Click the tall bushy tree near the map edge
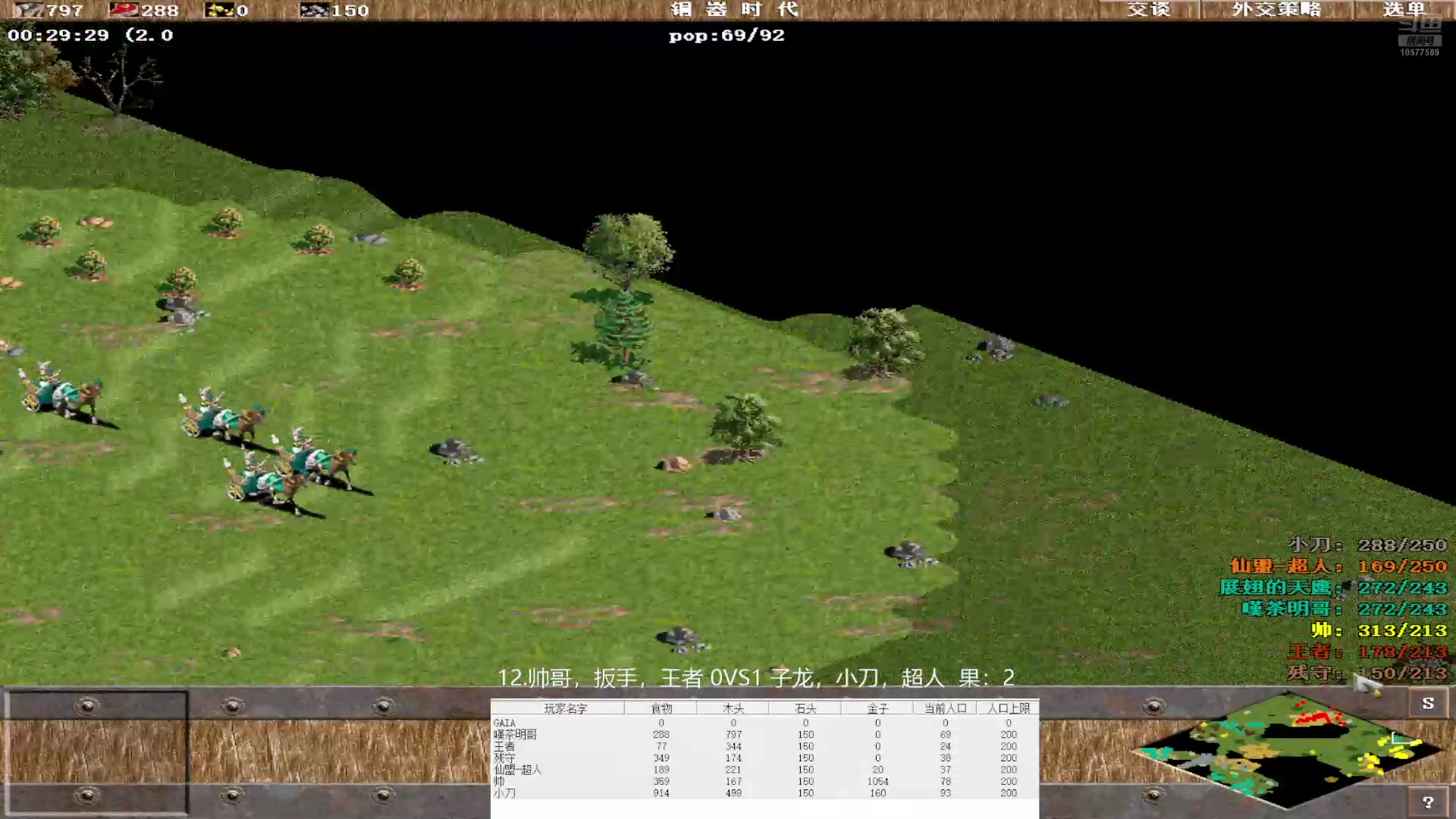Image resolution: width=1456 pixels, height=819 pixels. coord(627,249)
